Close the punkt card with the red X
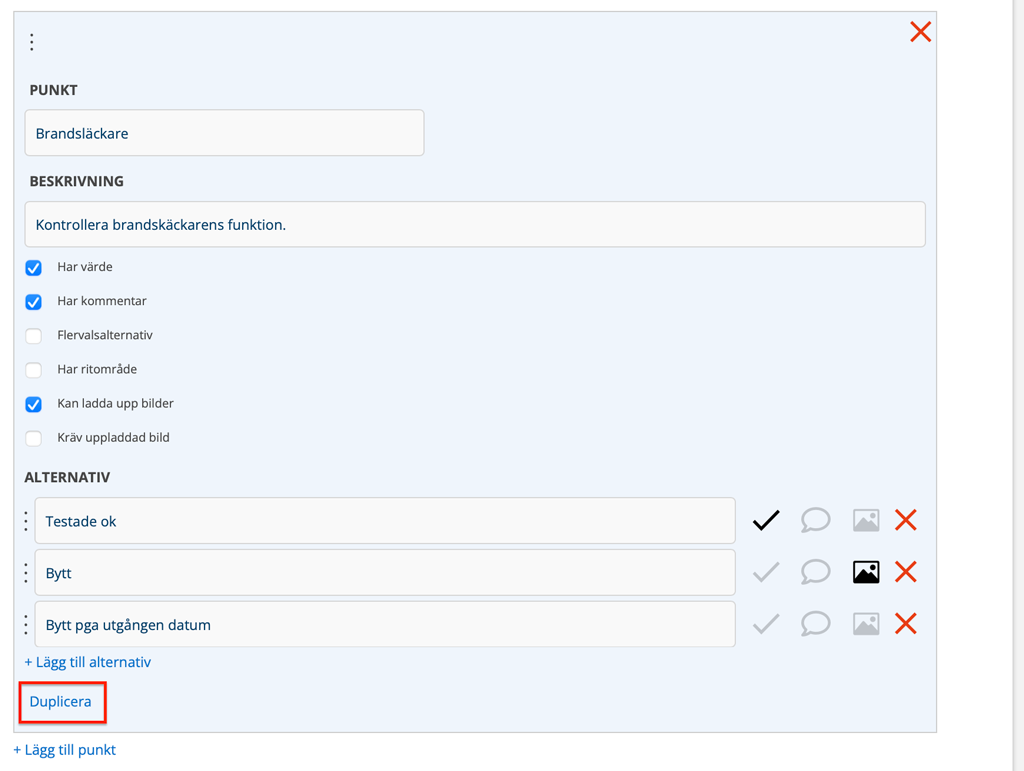This screenshot has width=1024, height=771. pos(920,32)
